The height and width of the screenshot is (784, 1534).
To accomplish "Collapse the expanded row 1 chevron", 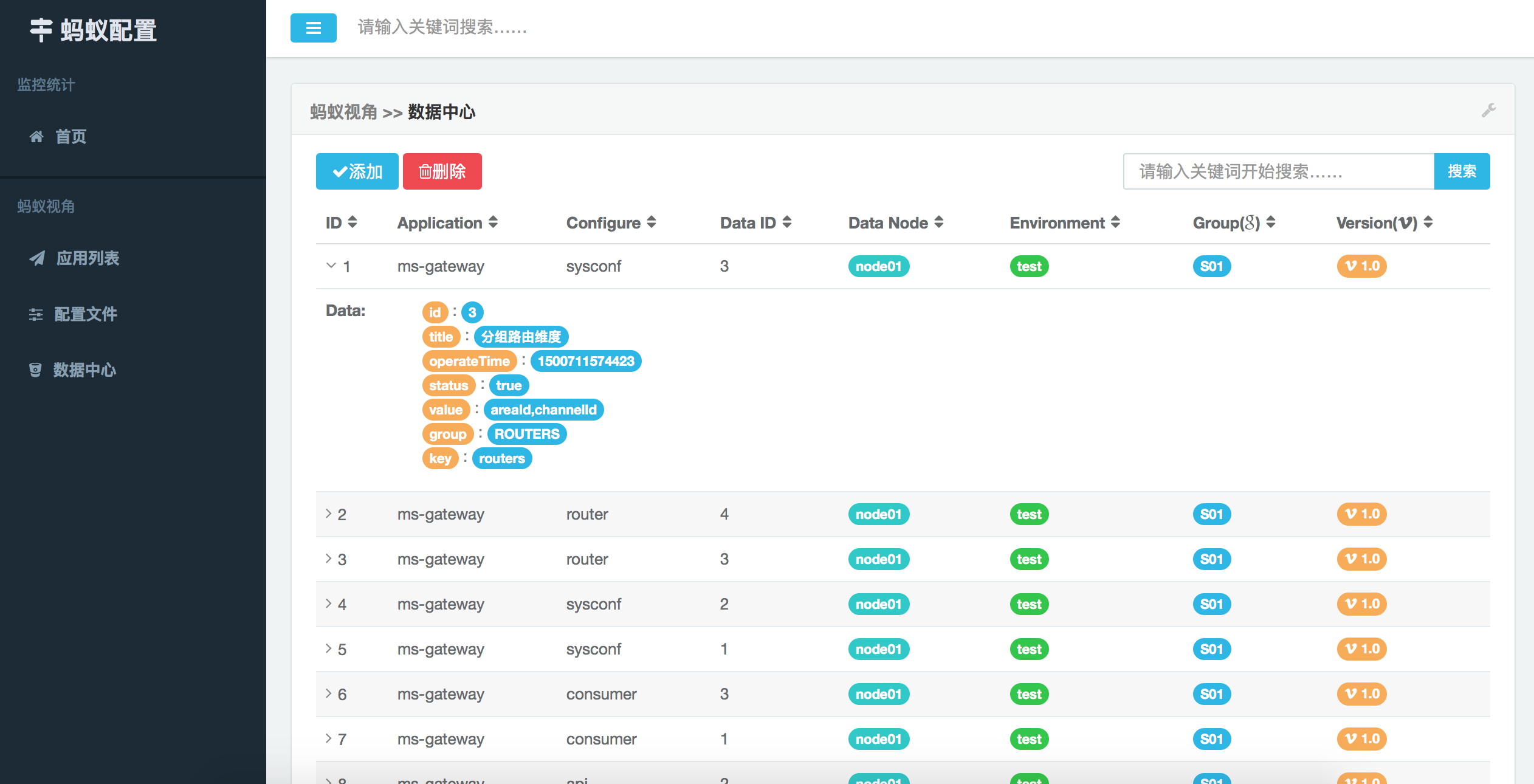I will coord(331,266).
